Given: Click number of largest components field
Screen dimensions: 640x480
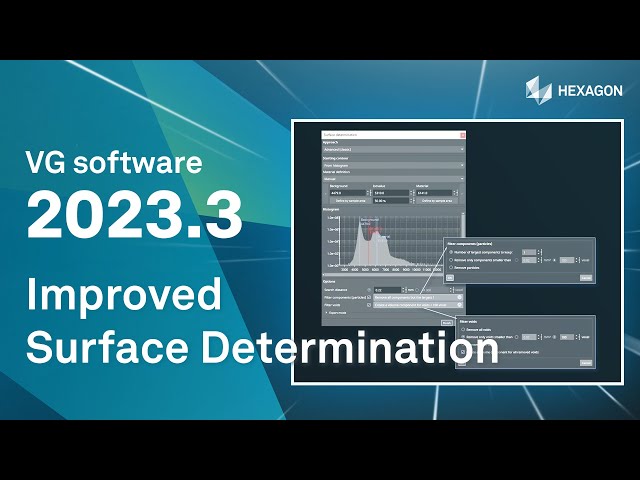Looking at the screenshot, I should point(529,252).
